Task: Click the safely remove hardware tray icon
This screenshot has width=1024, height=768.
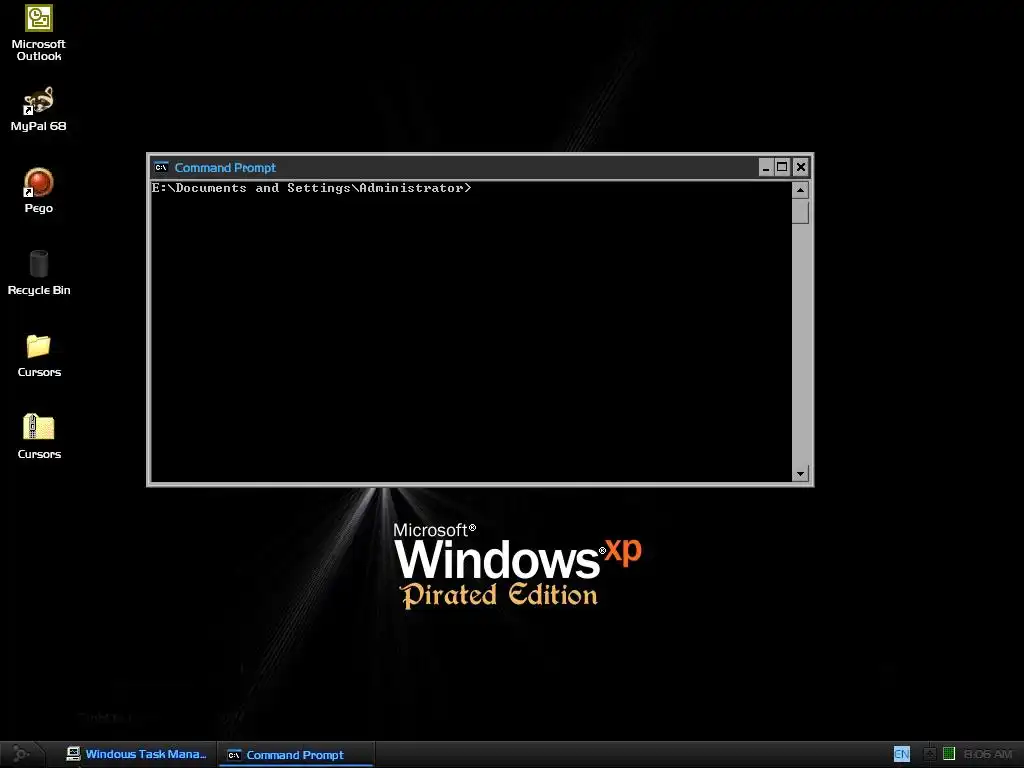Action: pos(929,754)
